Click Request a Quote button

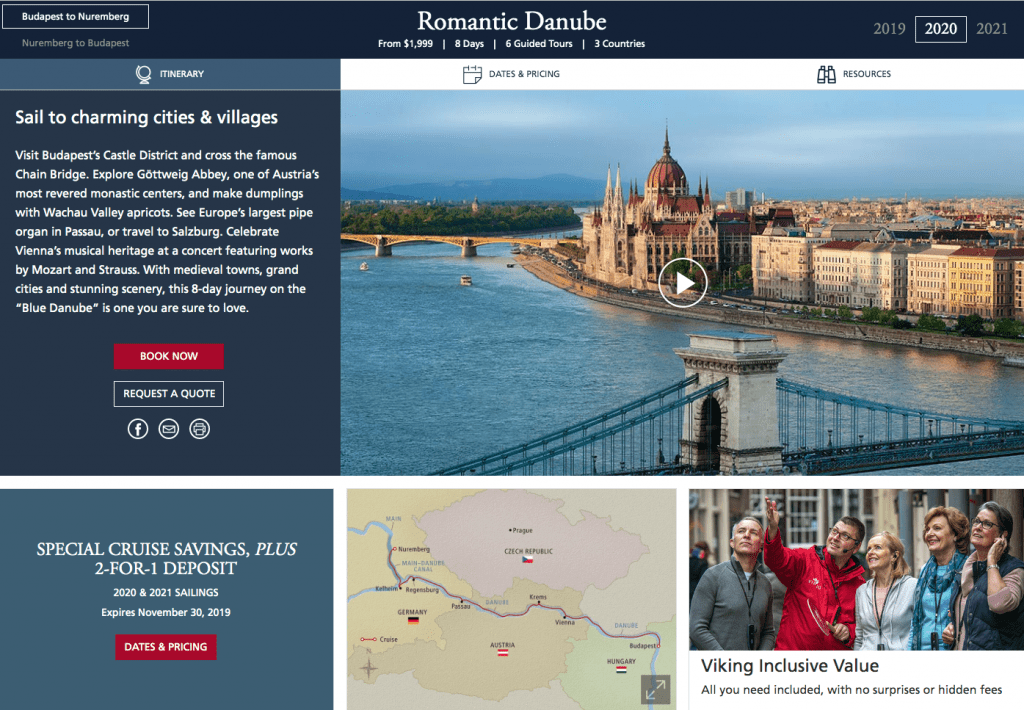pos(168,394)
